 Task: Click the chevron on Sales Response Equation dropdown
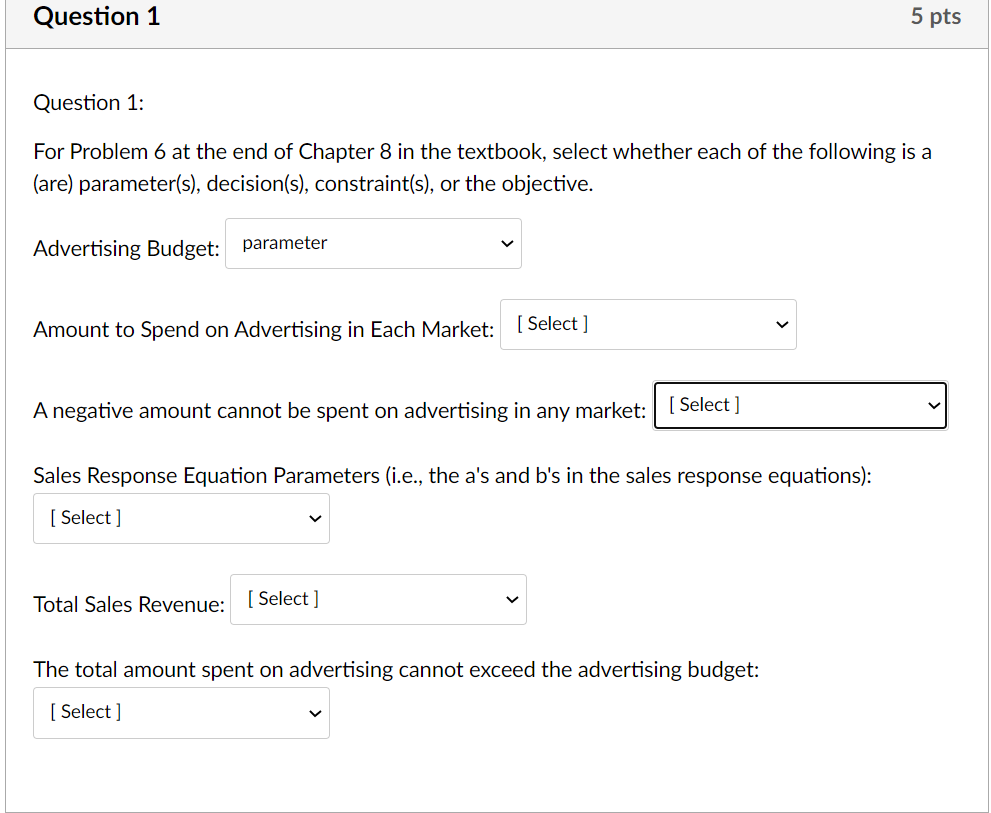coord(314,518)
